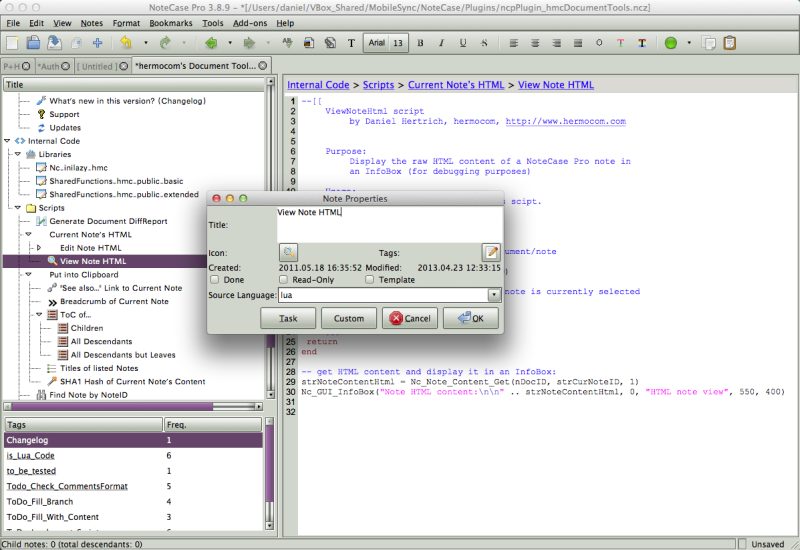Viewport: 800px width, 550px height.
Task: Center align text
Action: [535, 43]
